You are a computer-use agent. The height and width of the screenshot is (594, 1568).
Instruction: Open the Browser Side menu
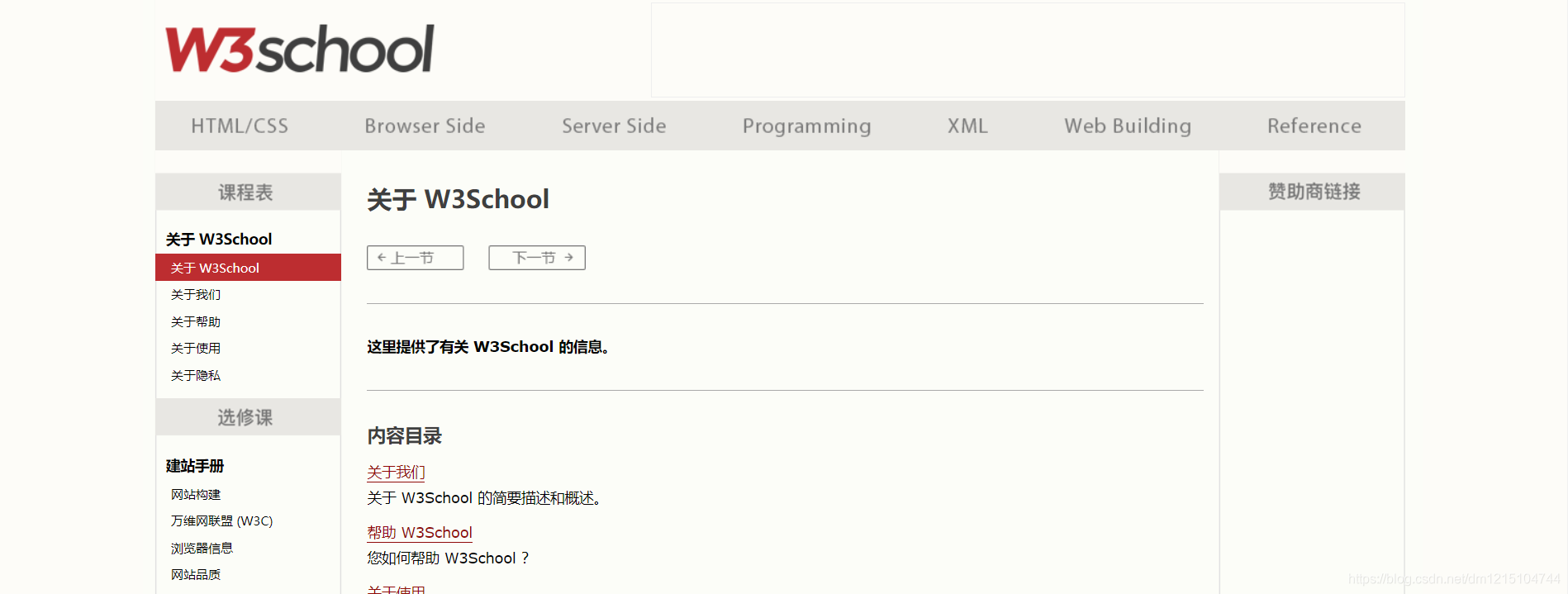(425, 126)
